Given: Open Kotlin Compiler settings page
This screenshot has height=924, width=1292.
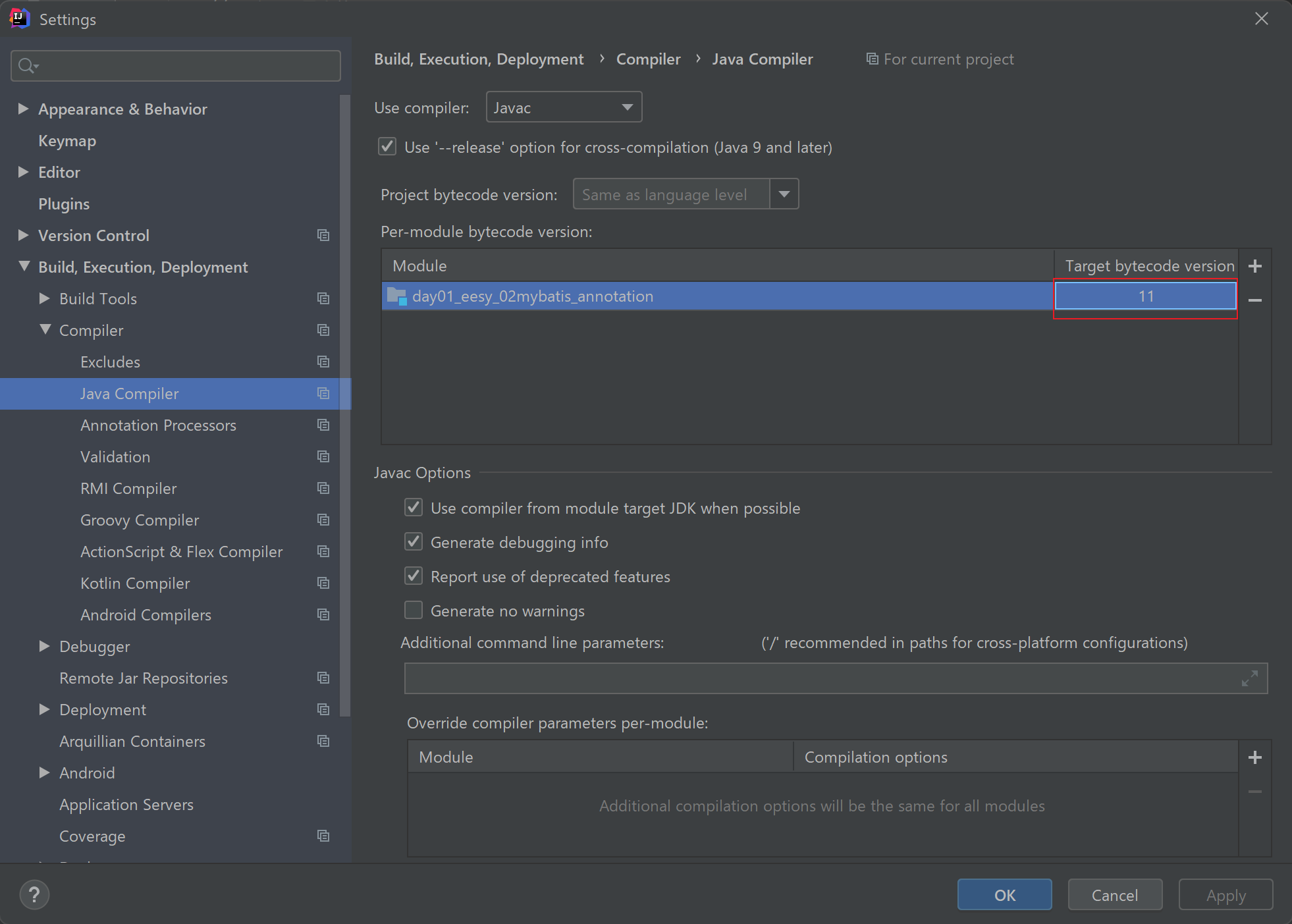Looking at the screenshot, I should click(135, 584).
